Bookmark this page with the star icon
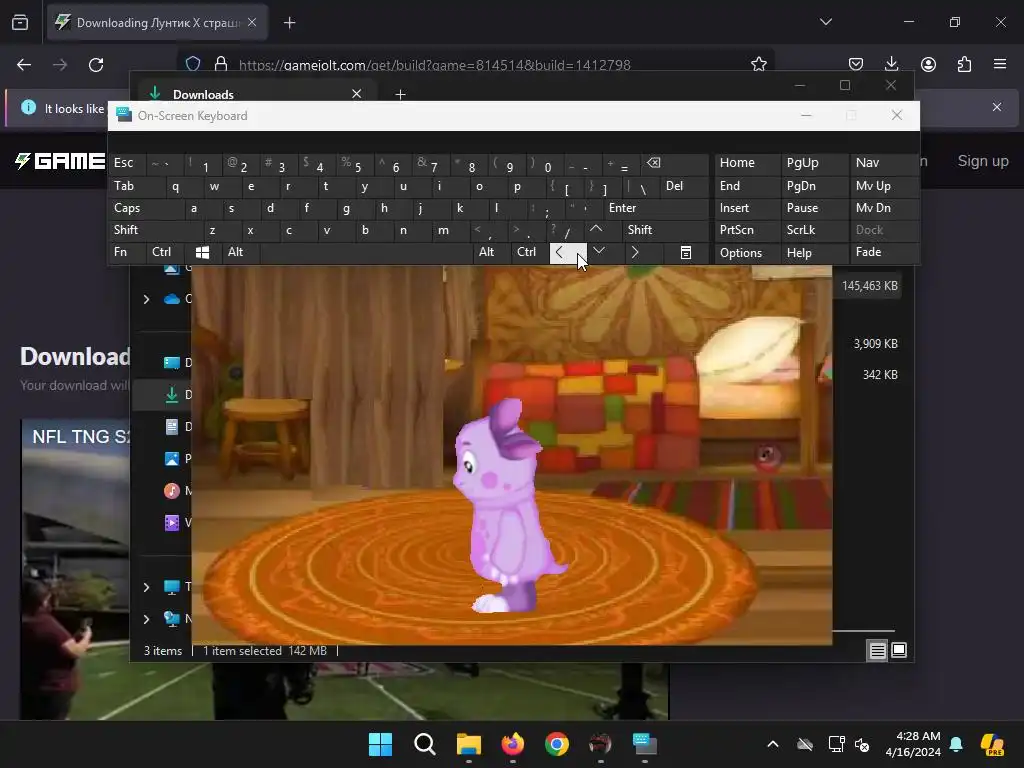The image size is (1024, 768). (758, 64)
